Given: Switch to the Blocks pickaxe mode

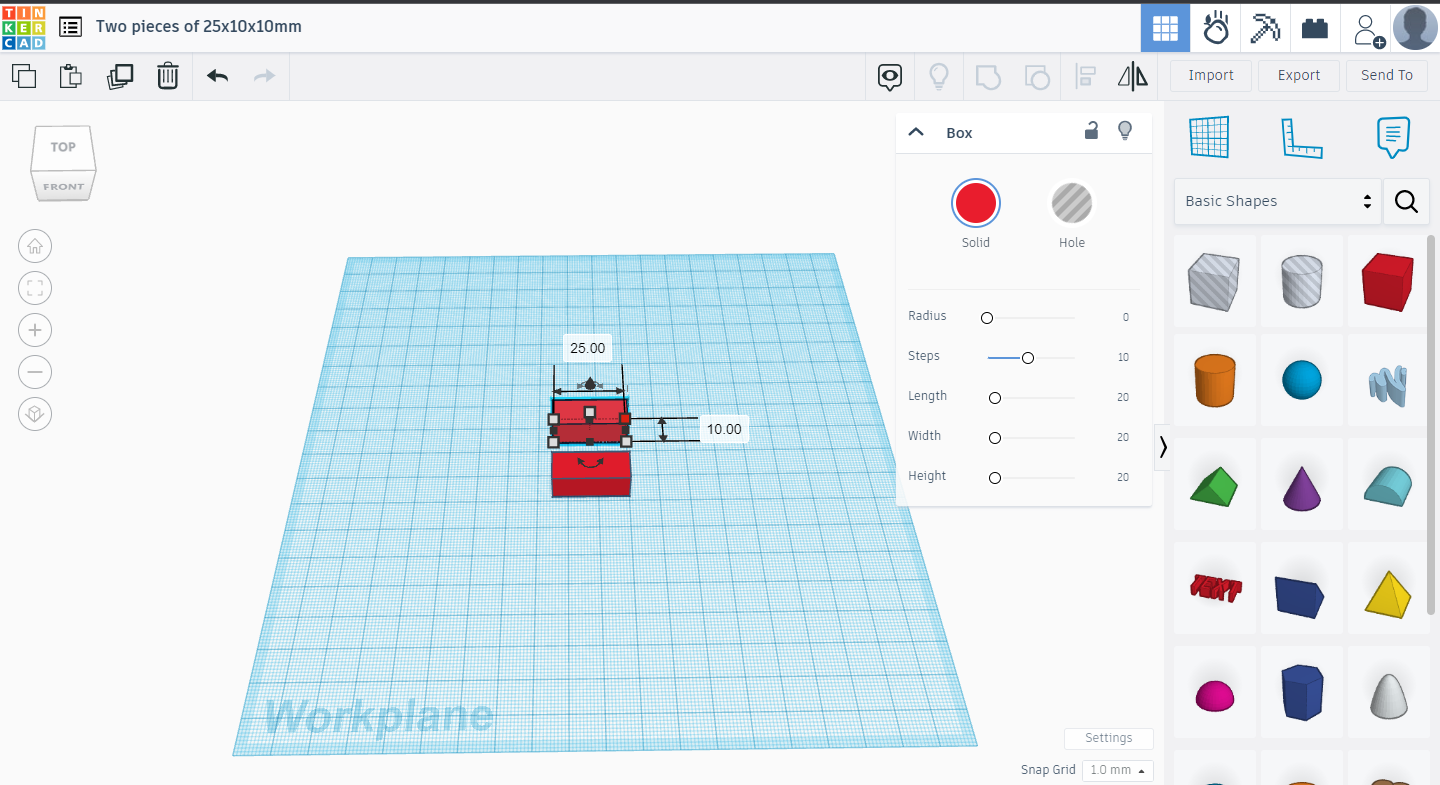Looking at the screenshot, I should (x=1265, y=28).
